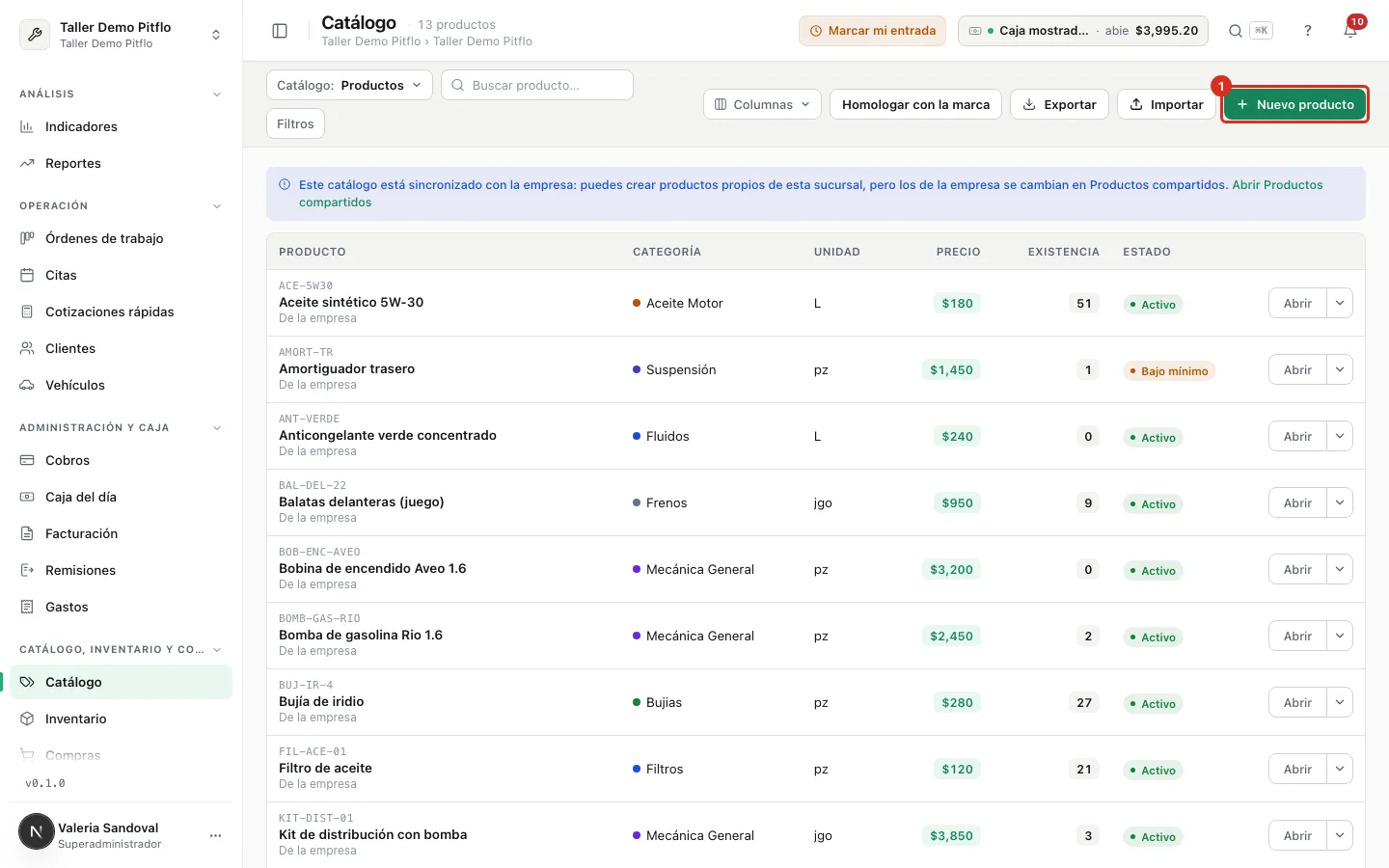Open the notifications bell
The height and width of the screenshot is (868, 1389).
pos(1350,31)
